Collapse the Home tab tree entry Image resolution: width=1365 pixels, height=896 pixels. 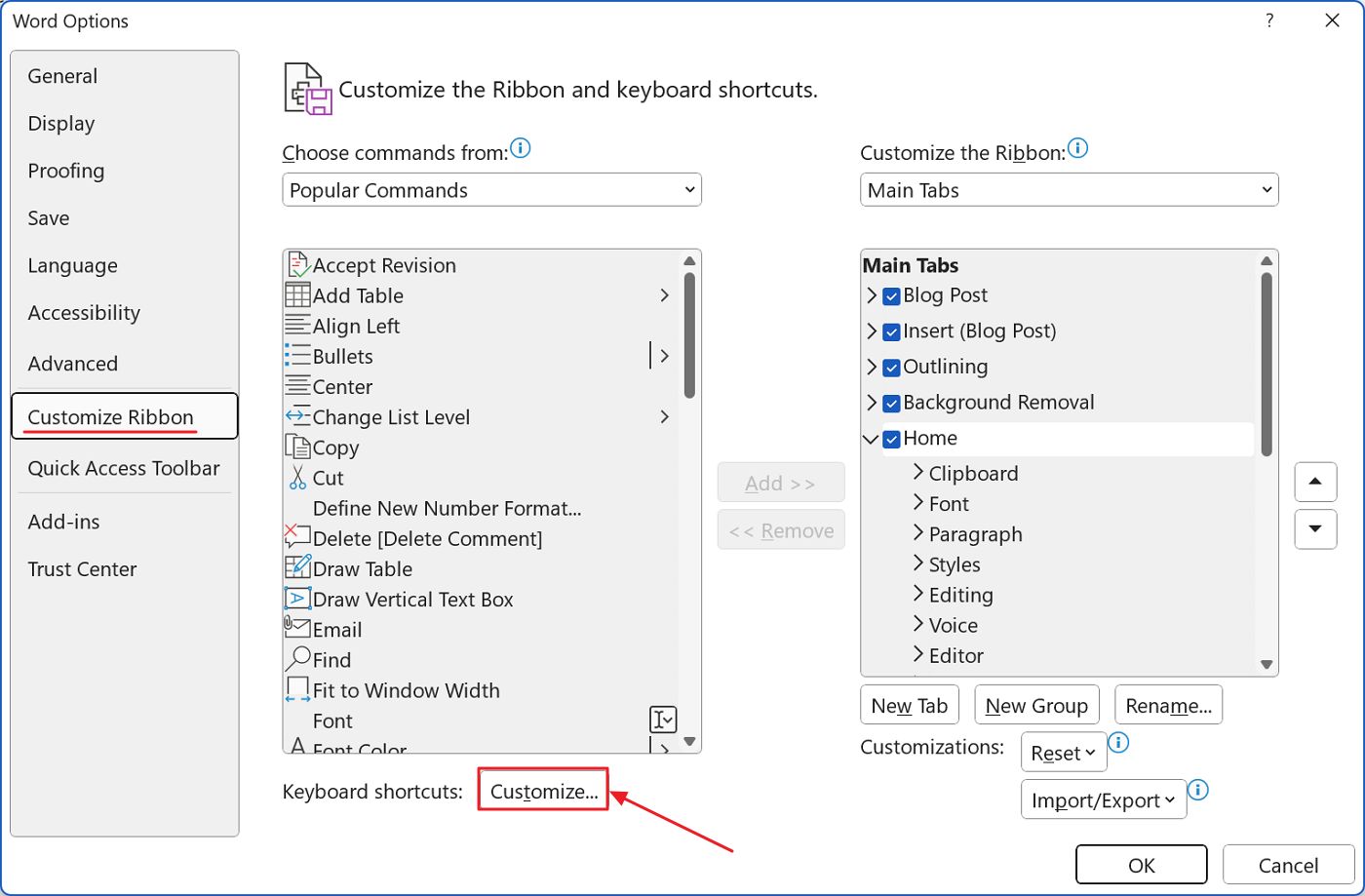[871, 439]
